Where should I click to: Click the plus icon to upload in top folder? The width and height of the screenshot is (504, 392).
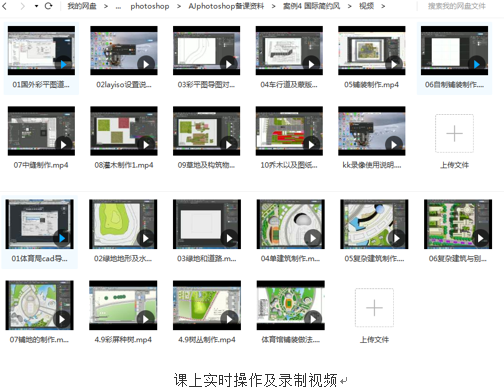coord(454,133)
